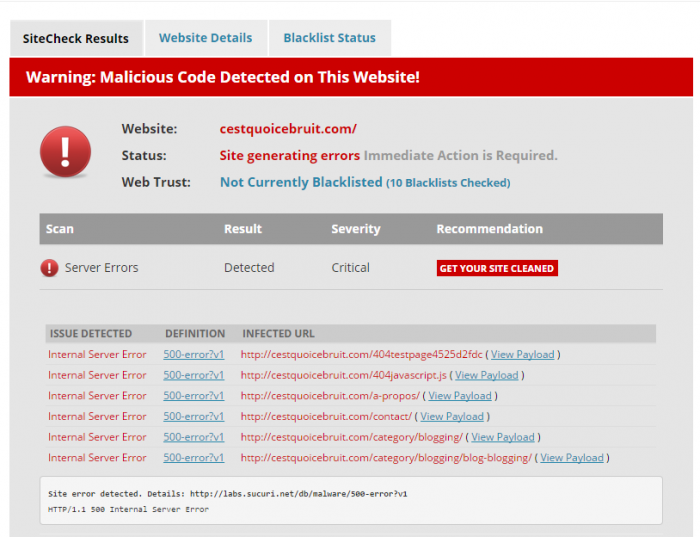Screen dimensions: 700x537
Task: Open first 500-error?v1 definition link
Action: pyautogui.click(x=194, y=354)
